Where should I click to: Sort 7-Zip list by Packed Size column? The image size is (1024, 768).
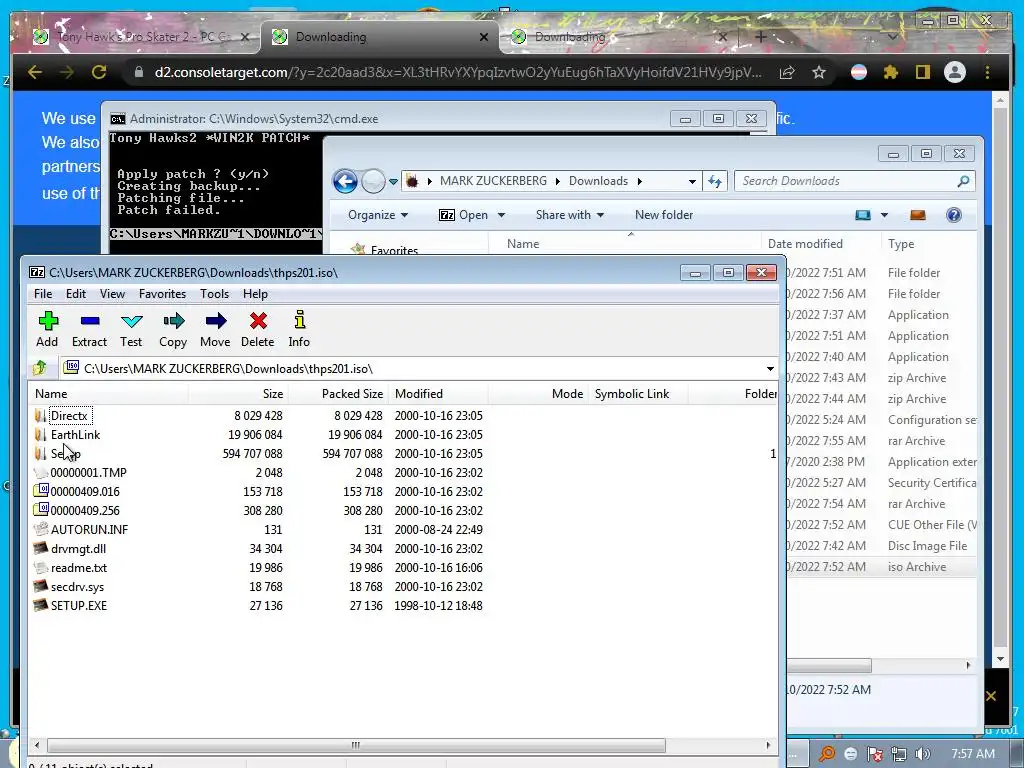point(338,394)
